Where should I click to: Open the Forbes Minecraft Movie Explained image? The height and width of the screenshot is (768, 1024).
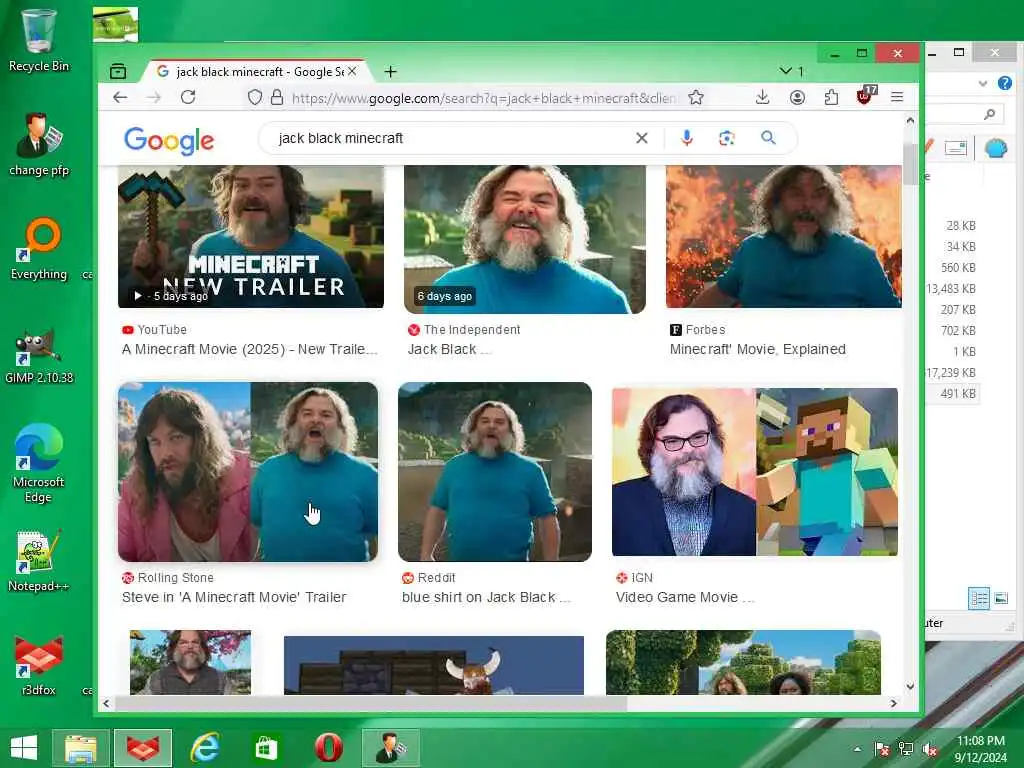[784, 236]
